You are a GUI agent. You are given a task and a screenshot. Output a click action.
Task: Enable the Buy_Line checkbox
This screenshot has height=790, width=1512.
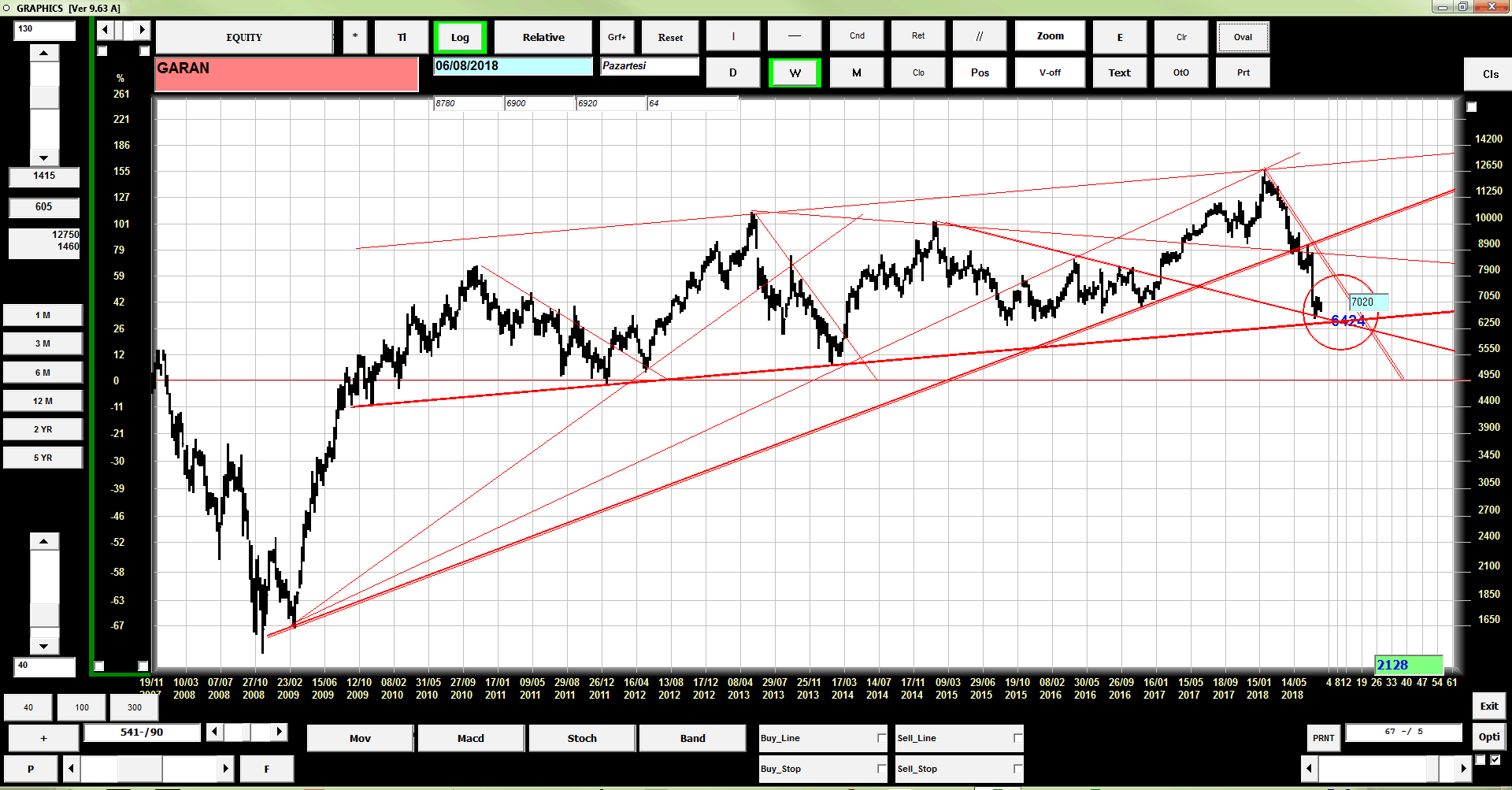tap(881, 738)
